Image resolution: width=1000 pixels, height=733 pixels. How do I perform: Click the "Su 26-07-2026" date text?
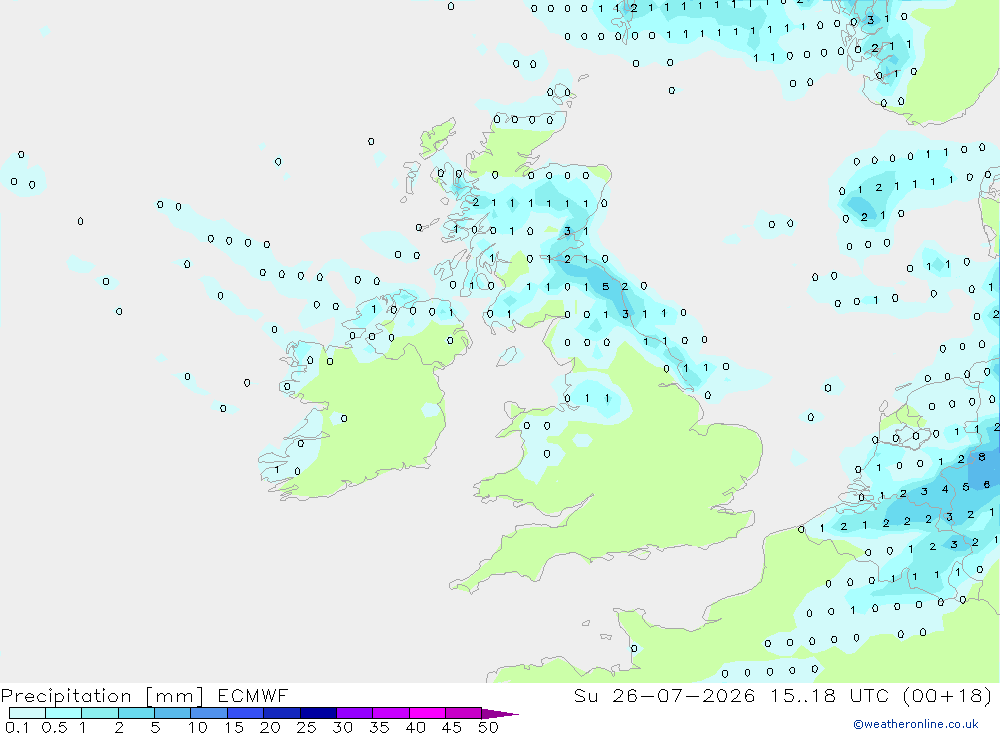pos(664,695)
